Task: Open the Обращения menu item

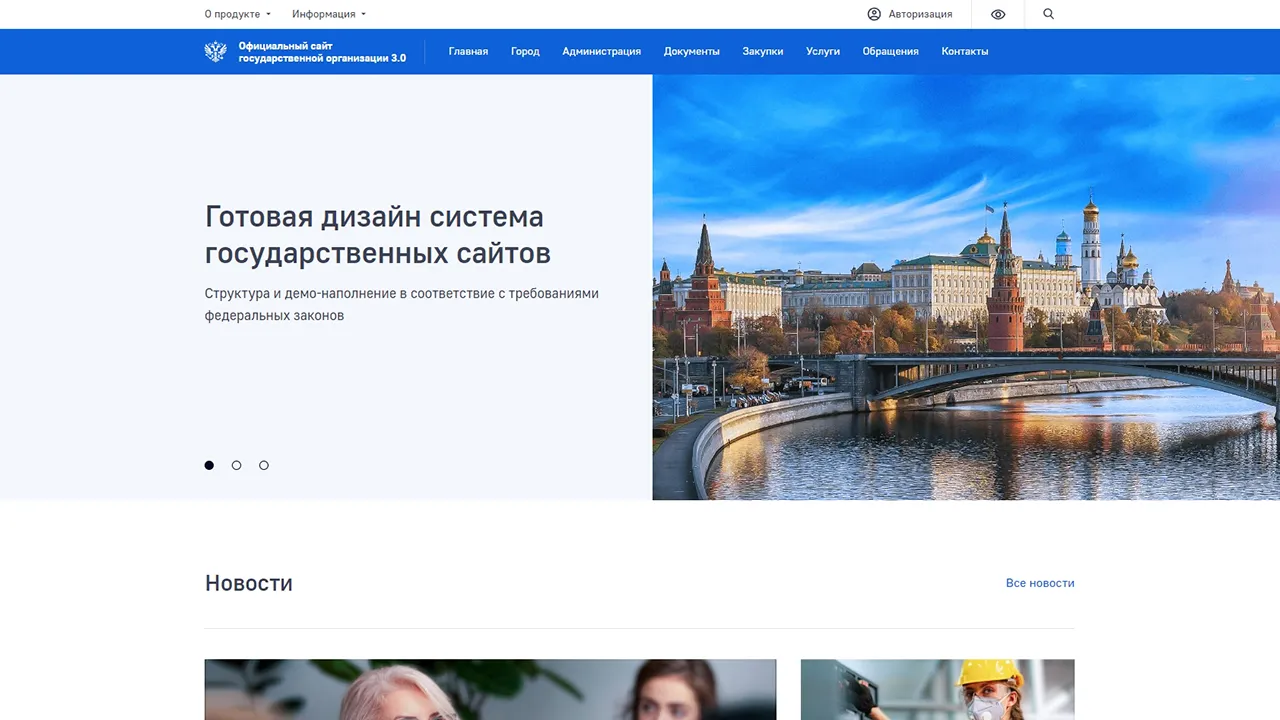Action: pos(890,51)
